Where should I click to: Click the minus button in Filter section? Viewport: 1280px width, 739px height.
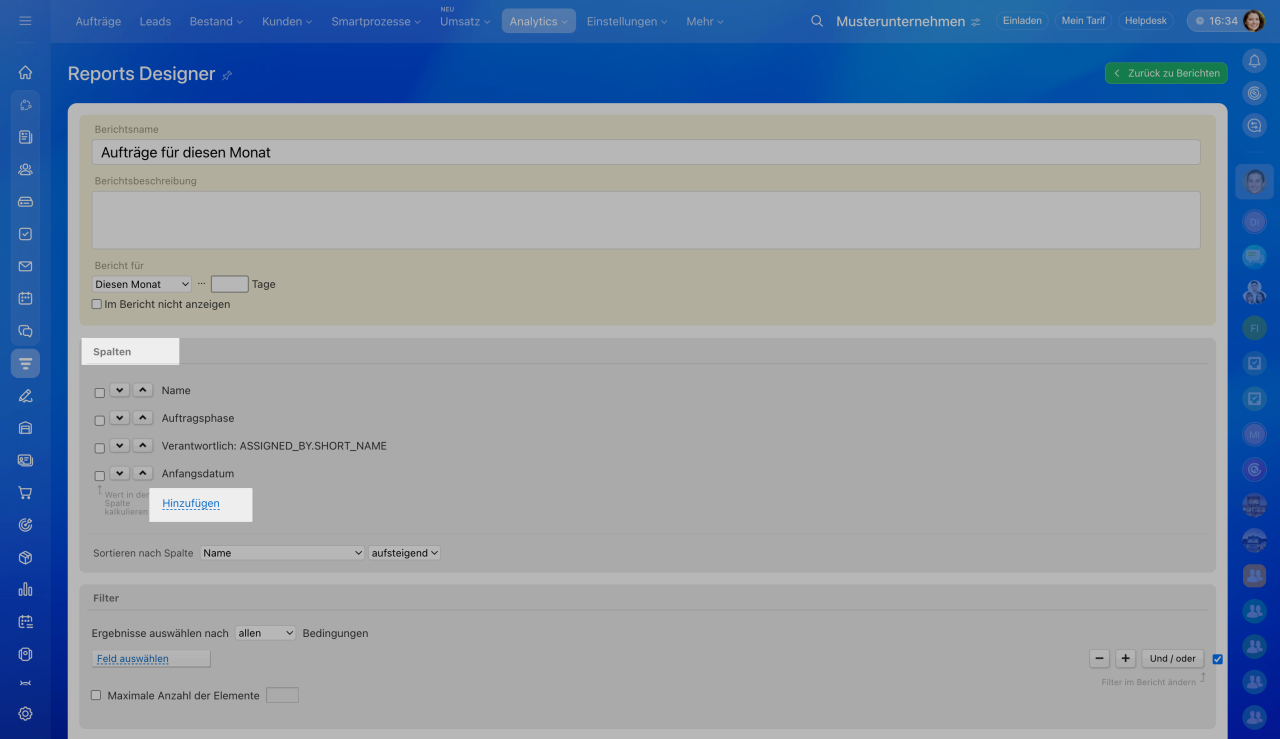click(1100, 659)
